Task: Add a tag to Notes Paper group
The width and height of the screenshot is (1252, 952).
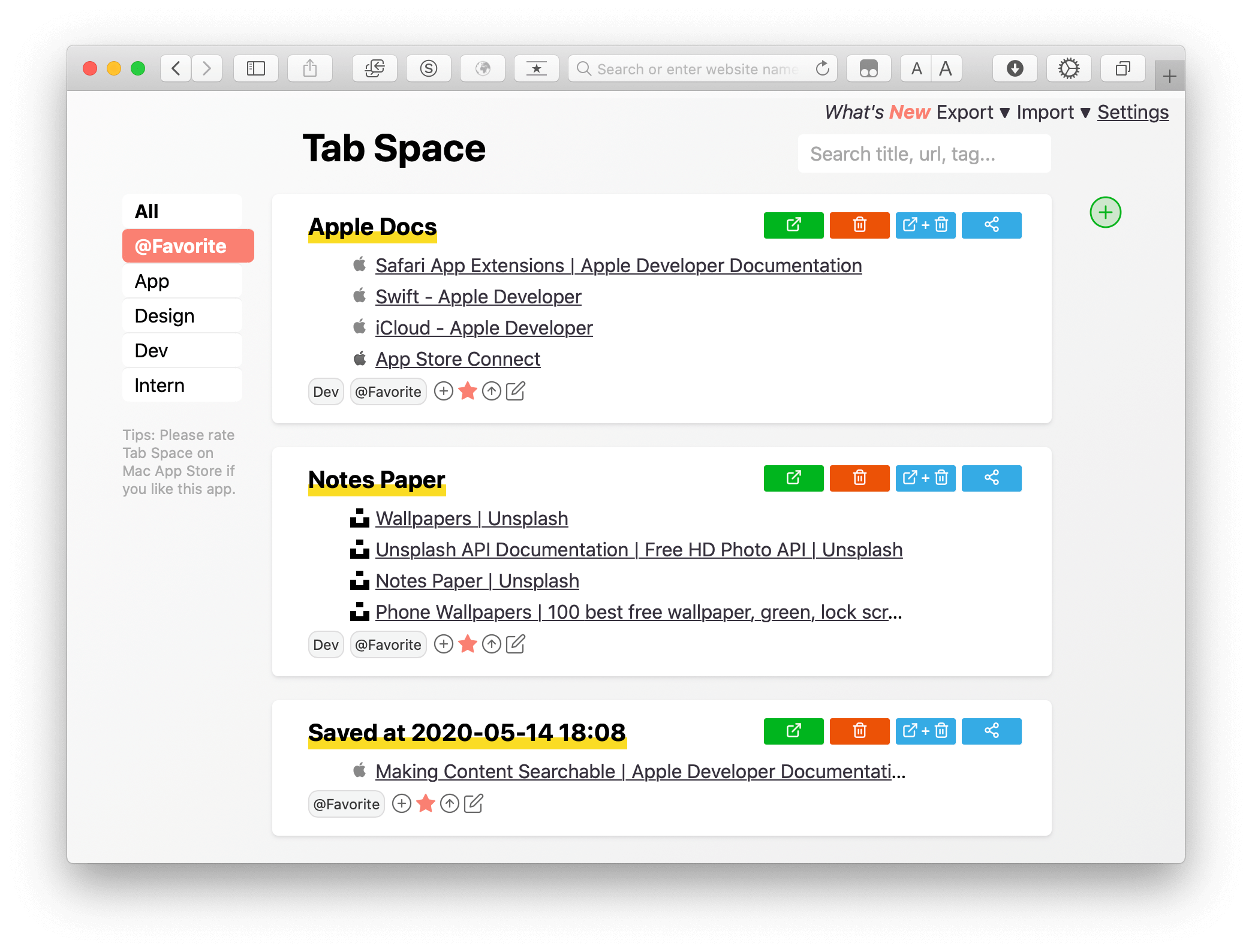Action: pyautogui.click(x=443, y=644)
